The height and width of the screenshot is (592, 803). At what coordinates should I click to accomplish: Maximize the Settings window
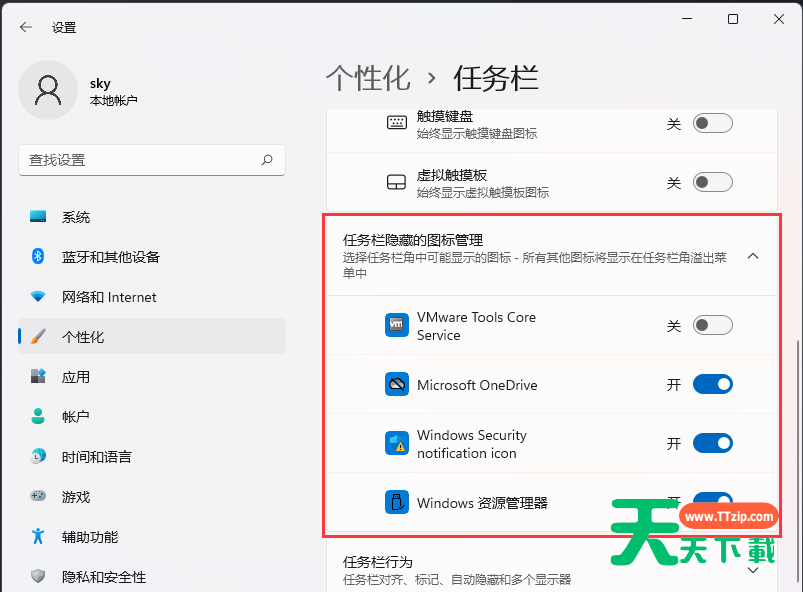733,19
